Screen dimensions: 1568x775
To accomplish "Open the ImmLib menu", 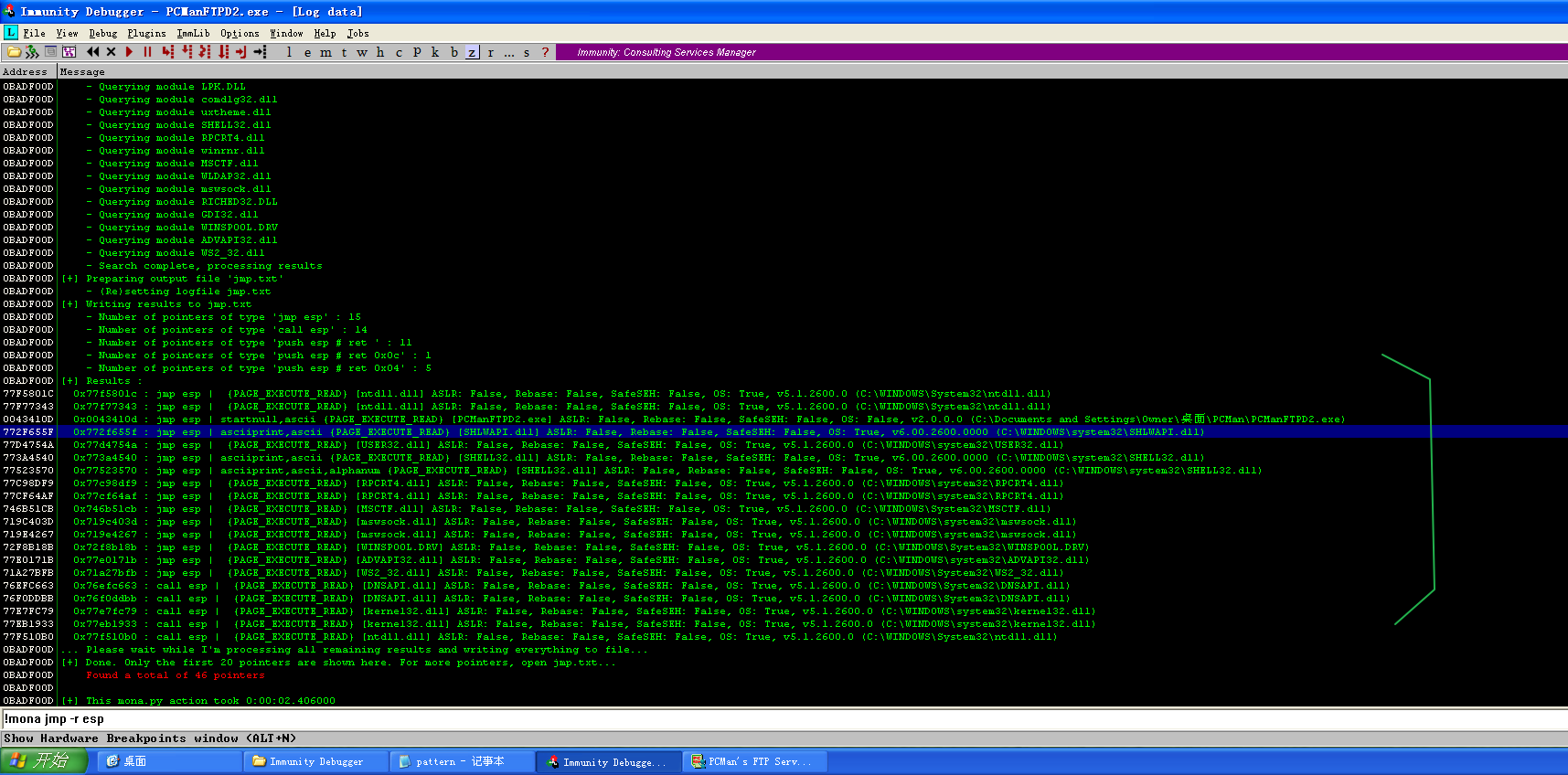I will [x=193, y=33].
